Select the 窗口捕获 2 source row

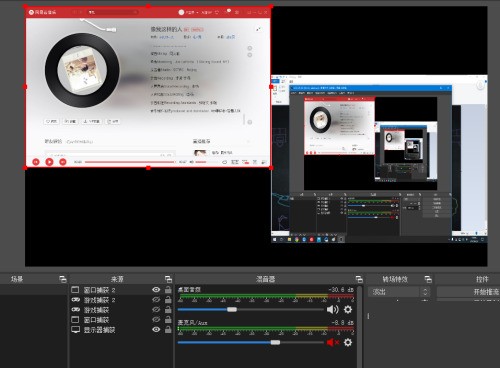[121, 290]
